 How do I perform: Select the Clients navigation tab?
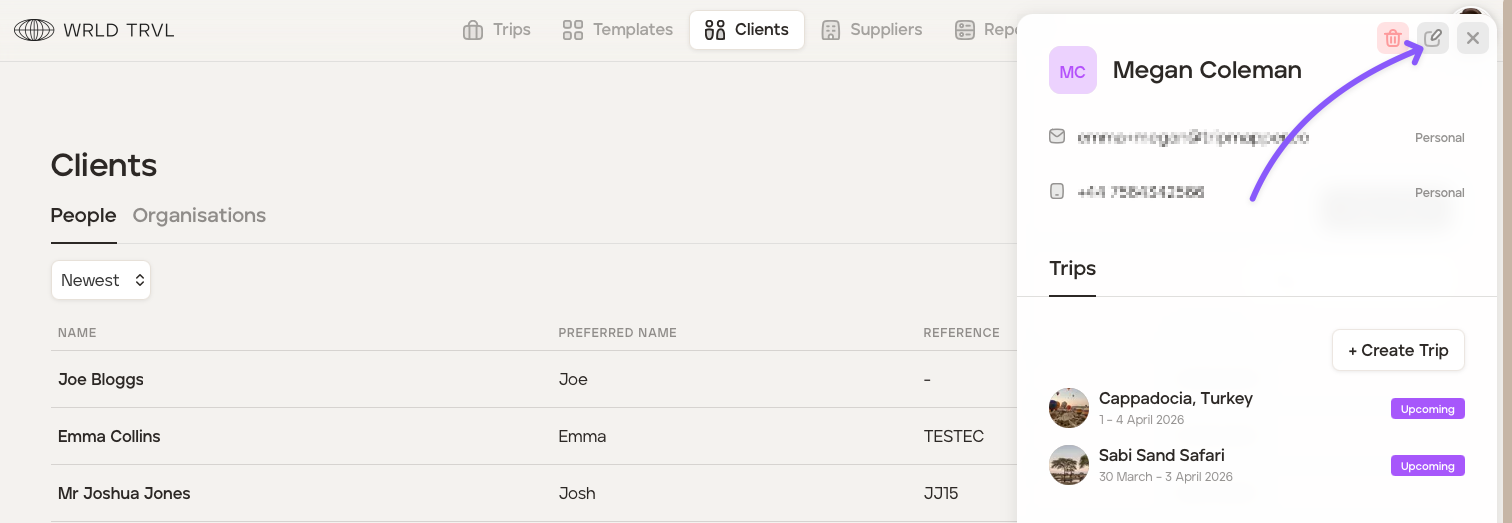click(747, 30)
